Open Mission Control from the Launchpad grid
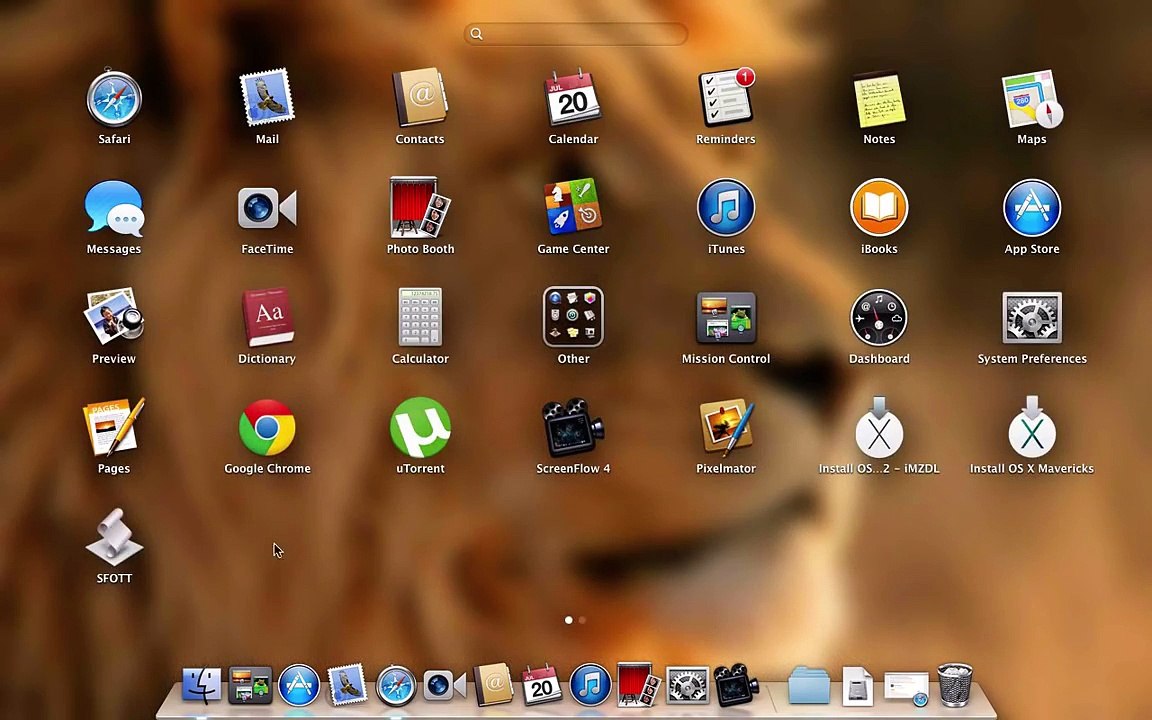1152x720 pixels. coord(726,317)
